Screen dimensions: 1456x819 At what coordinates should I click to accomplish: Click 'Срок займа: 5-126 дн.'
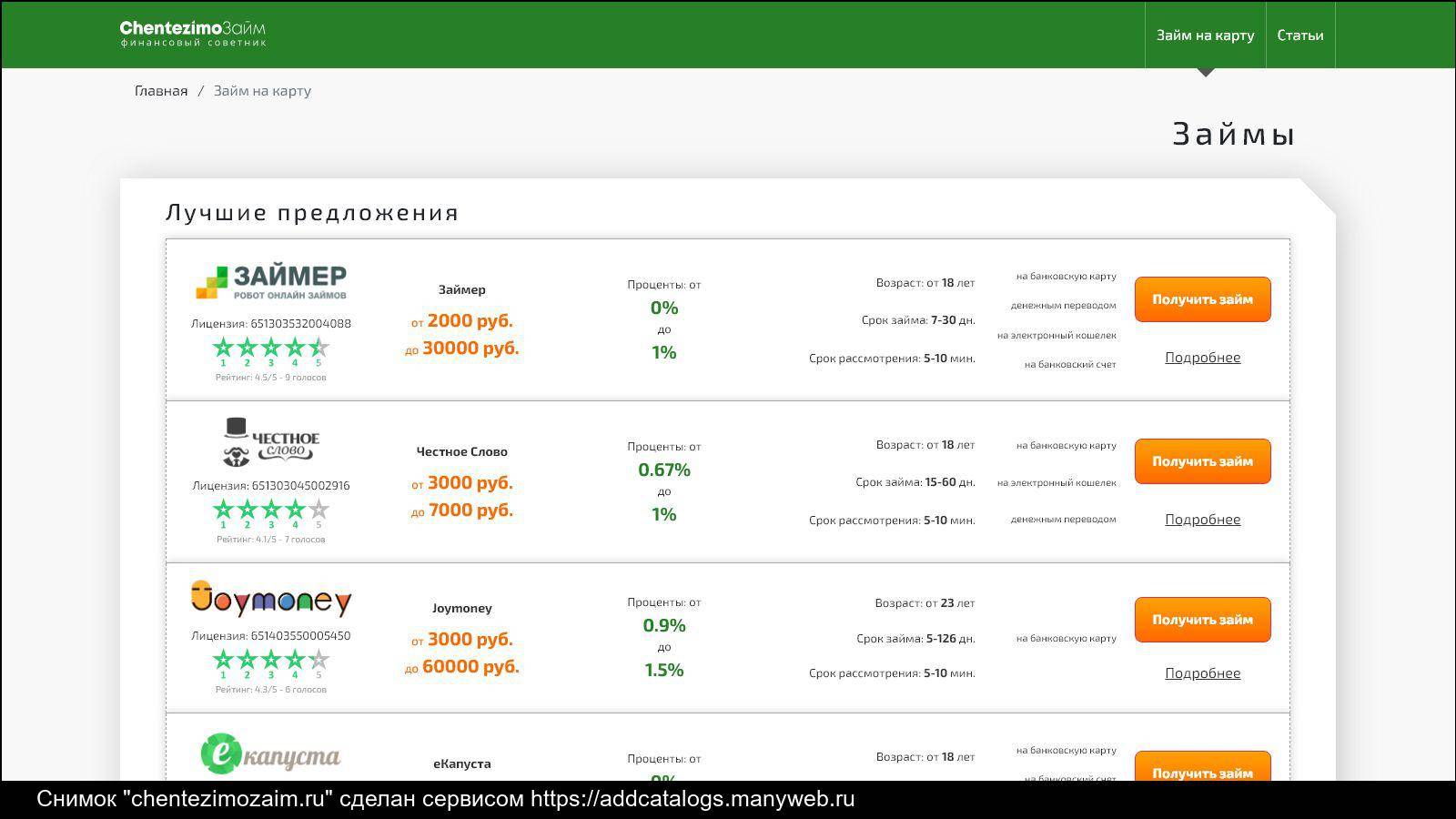pos(915,639)
